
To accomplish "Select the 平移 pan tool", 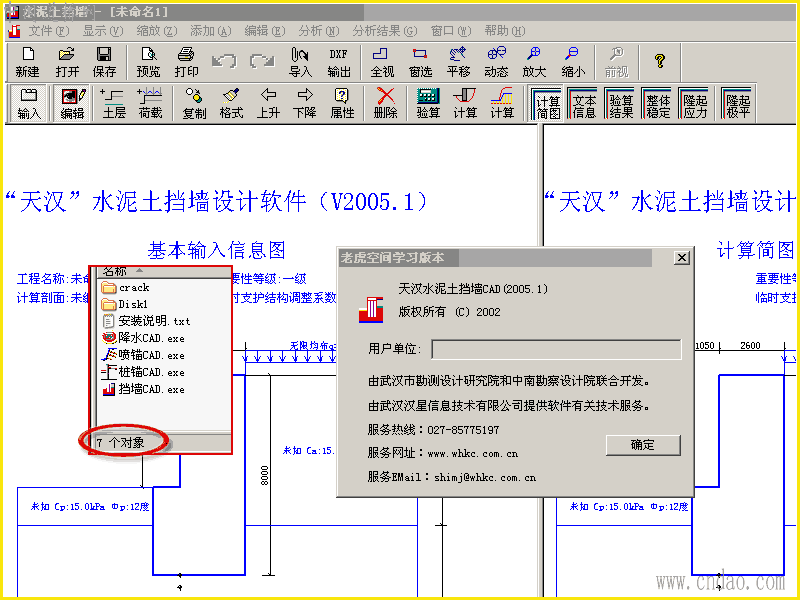I will pos(458,62).
